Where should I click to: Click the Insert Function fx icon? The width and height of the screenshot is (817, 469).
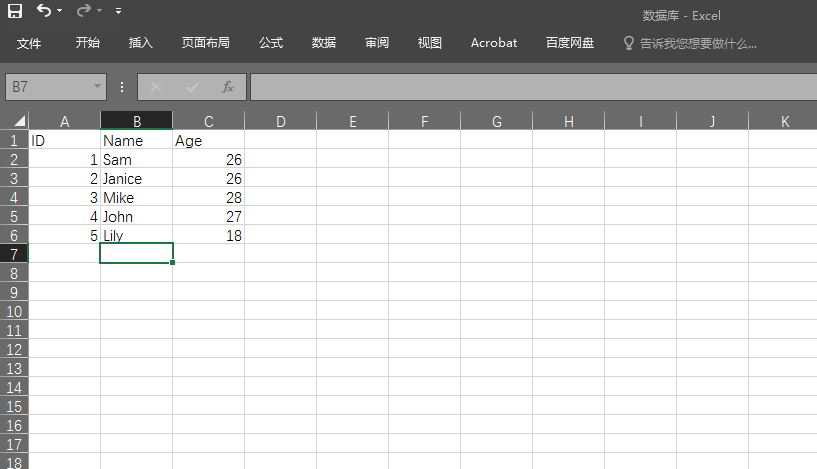[x=228, y=87]
